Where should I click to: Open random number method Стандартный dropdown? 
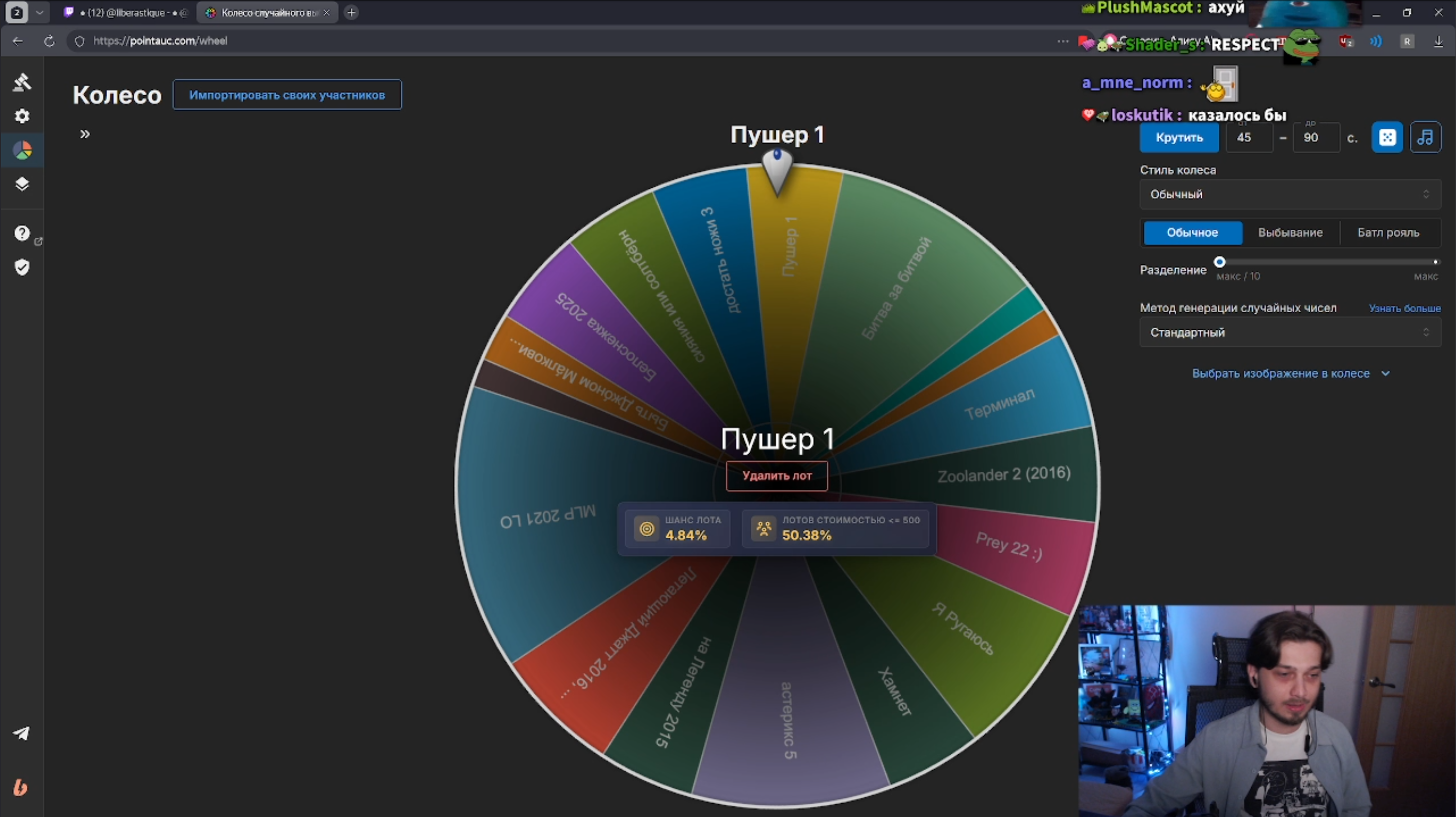(1290, 332)
